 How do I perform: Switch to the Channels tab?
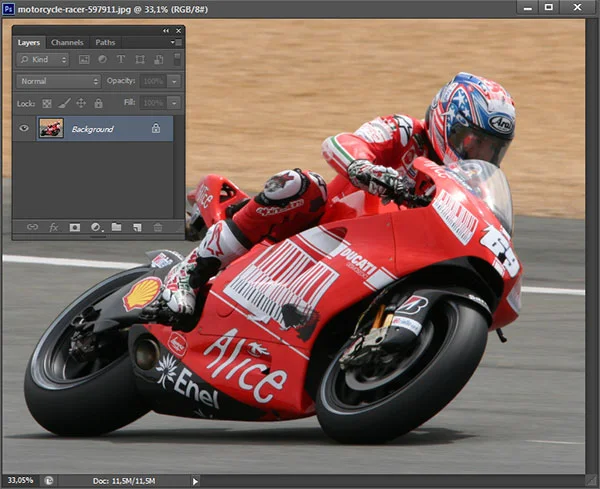[x=67, y=42]
